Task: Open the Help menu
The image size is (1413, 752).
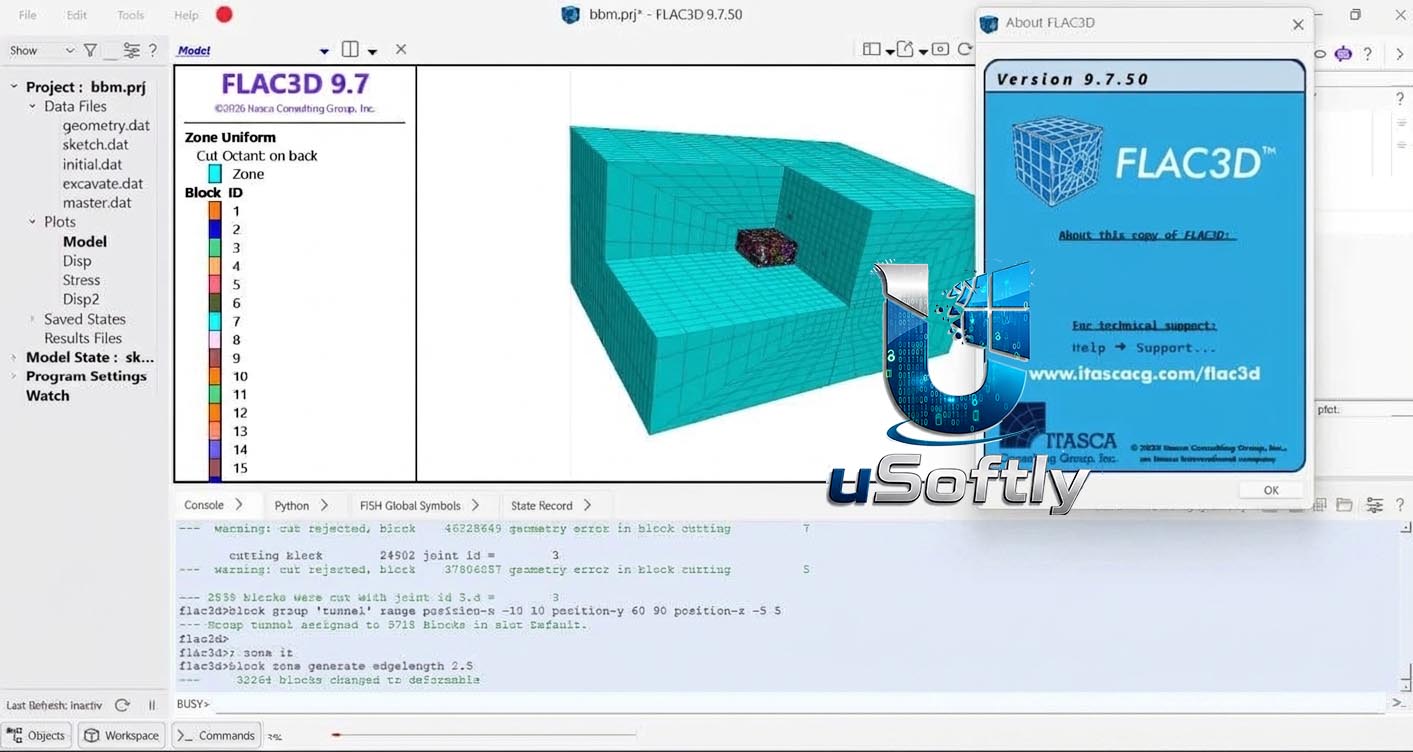Action: tap(186, 15)
